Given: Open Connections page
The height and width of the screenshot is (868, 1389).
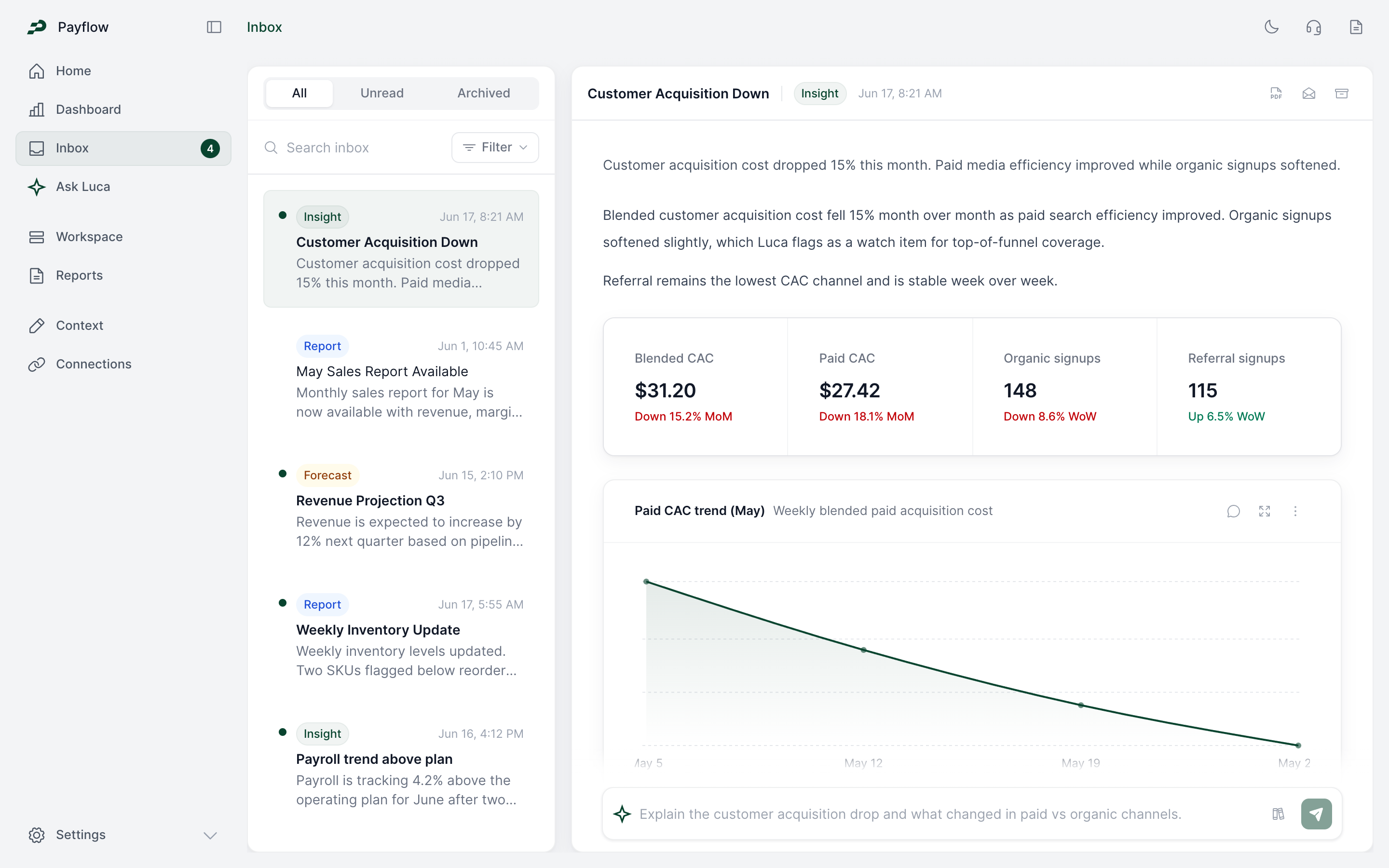Looking at the screenshot, I should pyautogui.click(x=123, y=364).
